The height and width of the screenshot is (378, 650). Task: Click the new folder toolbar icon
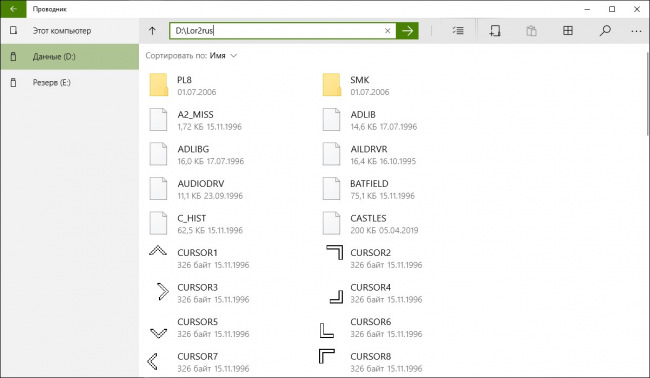[495, 31]
